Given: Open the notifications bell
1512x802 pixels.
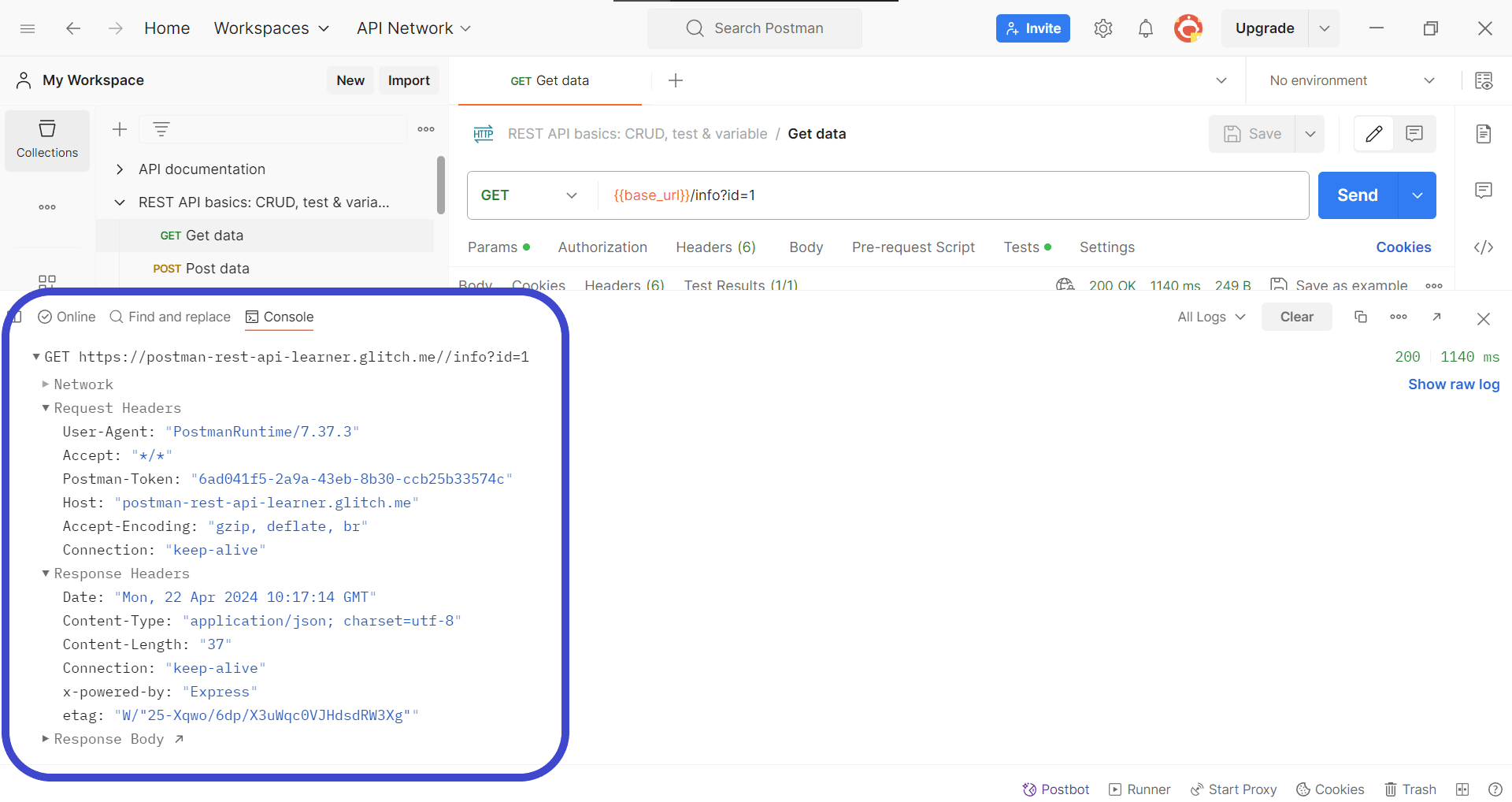Looking at the screenshot, I should (x=1146, y=28).
